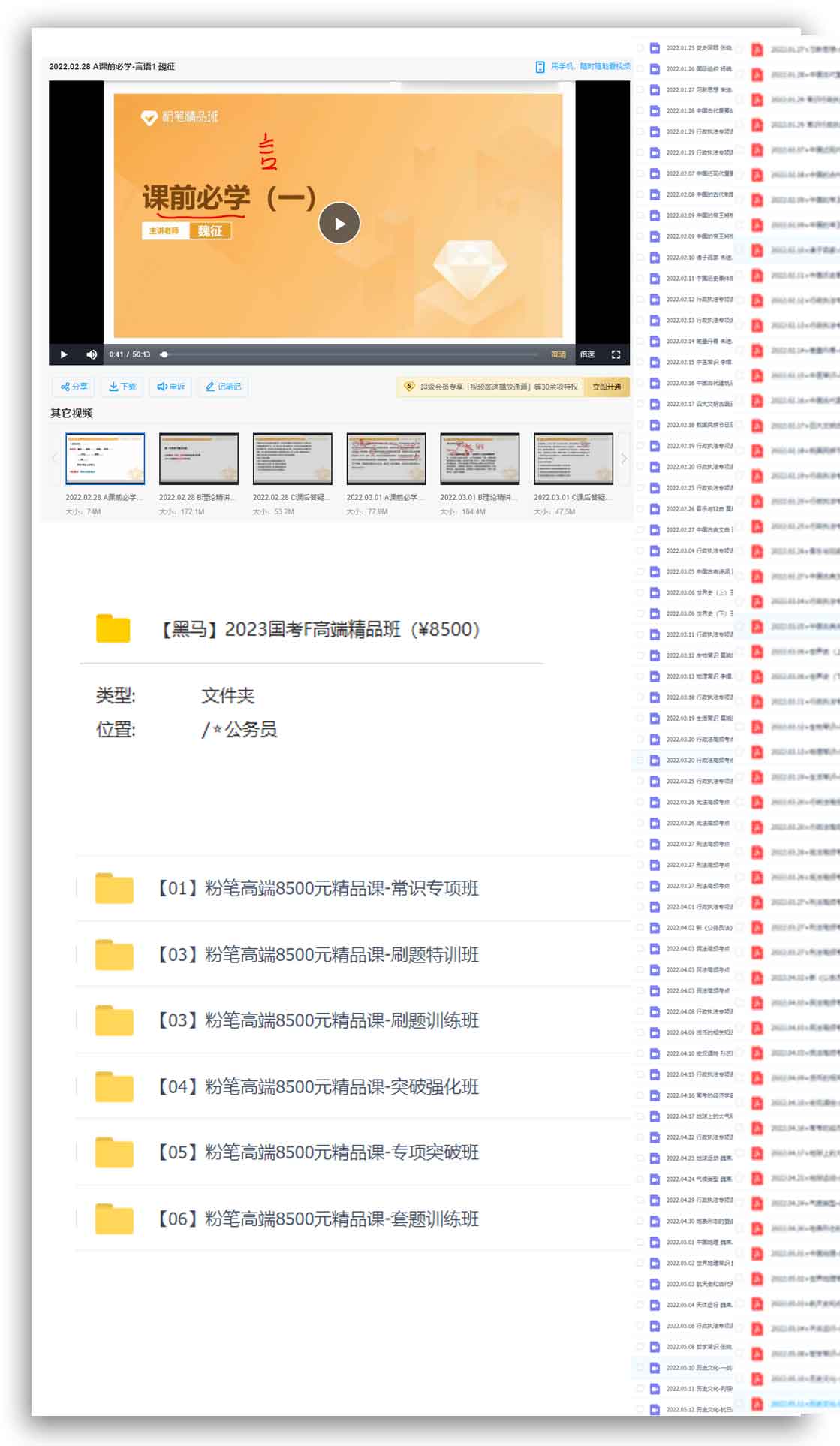This screenshot has height=1446, width=840.
Task: Open folder icon for 【06】套题训练班
Action: (x=114, y=1219)
